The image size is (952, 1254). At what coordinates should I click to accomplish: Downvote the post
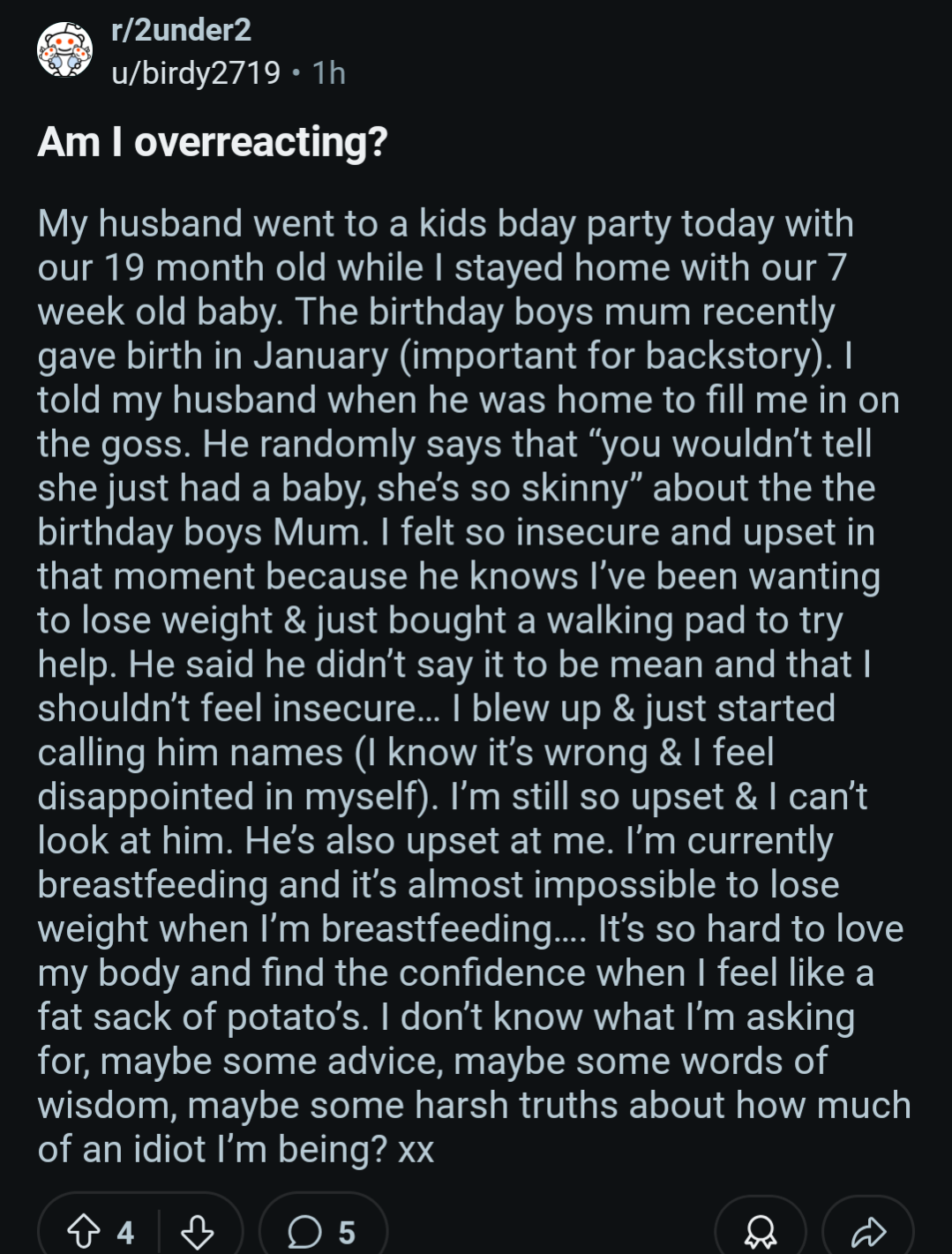[x=197, y=1232]
